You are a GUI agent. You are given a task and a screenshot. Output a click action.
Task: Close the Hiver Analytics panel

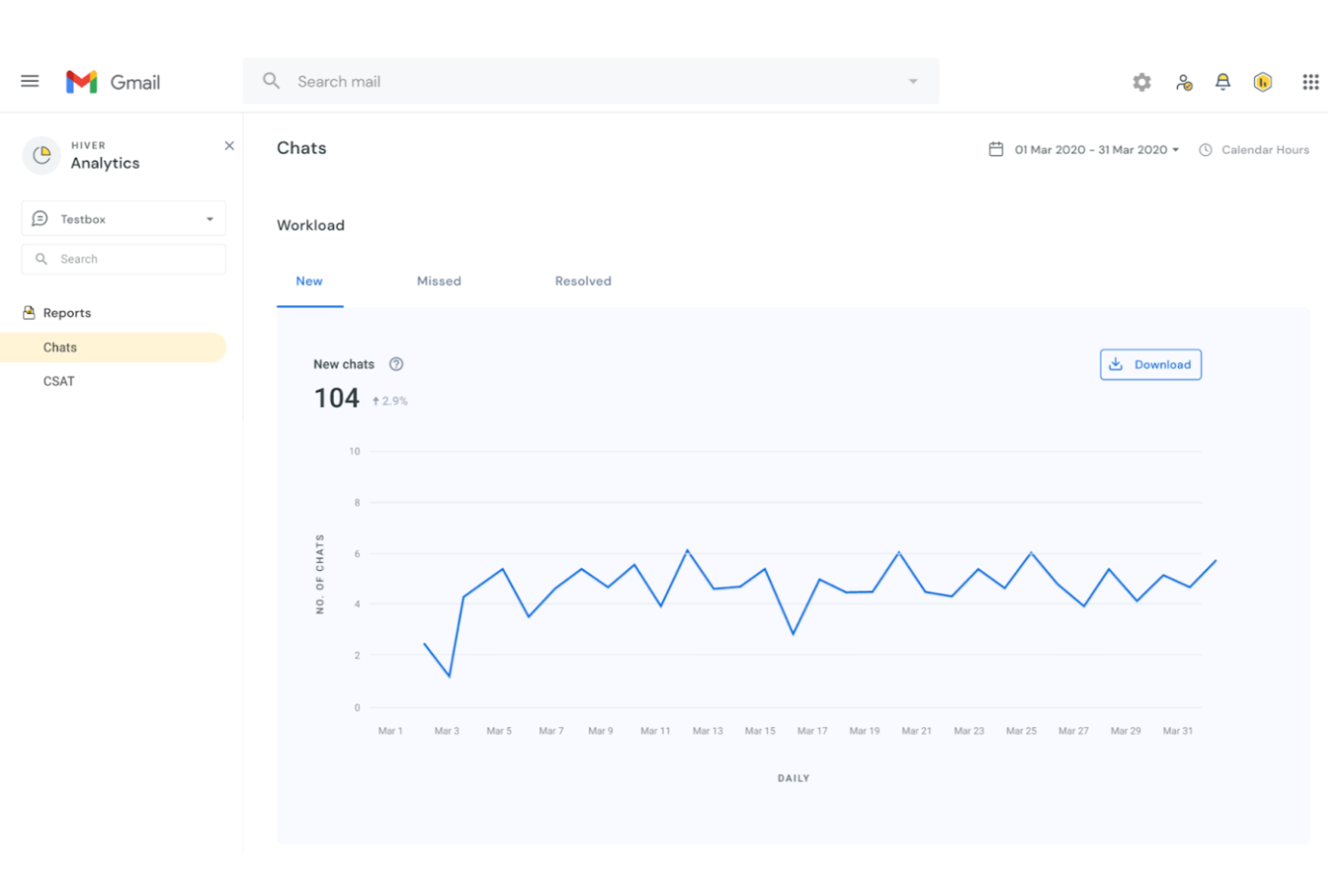pyautogui.click(x=229, y=146)
